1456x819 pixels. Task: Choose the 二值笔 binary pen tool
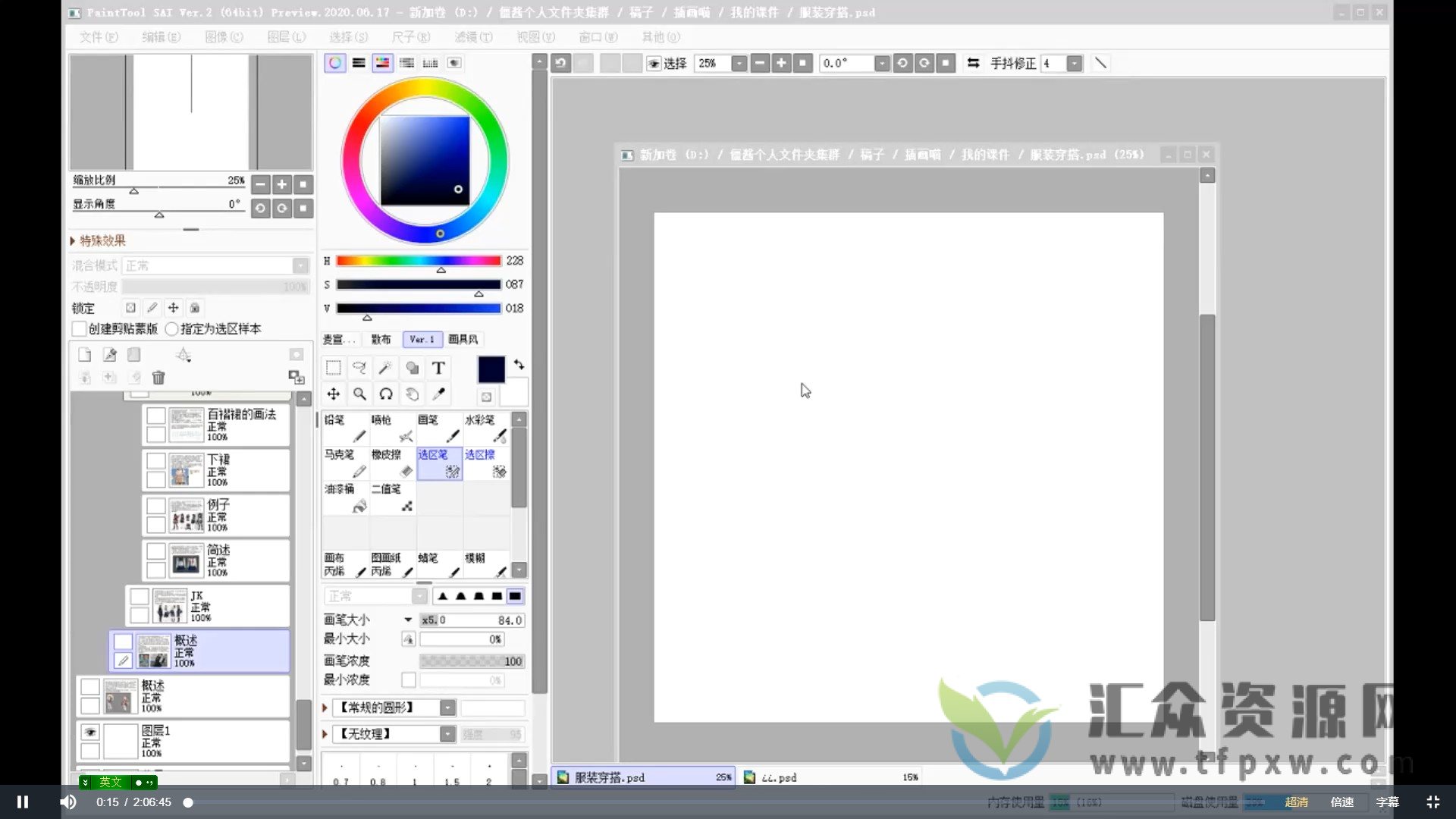392,498
